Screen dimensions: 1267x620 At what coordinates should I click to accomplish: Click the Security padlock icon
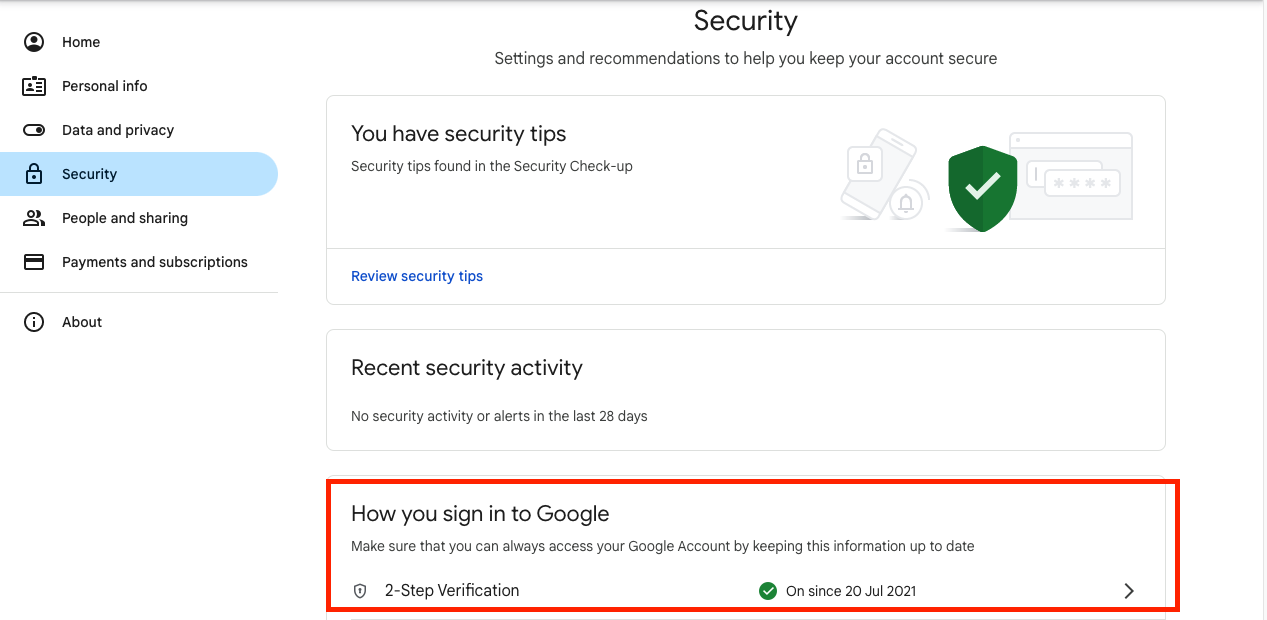point(34,174)
